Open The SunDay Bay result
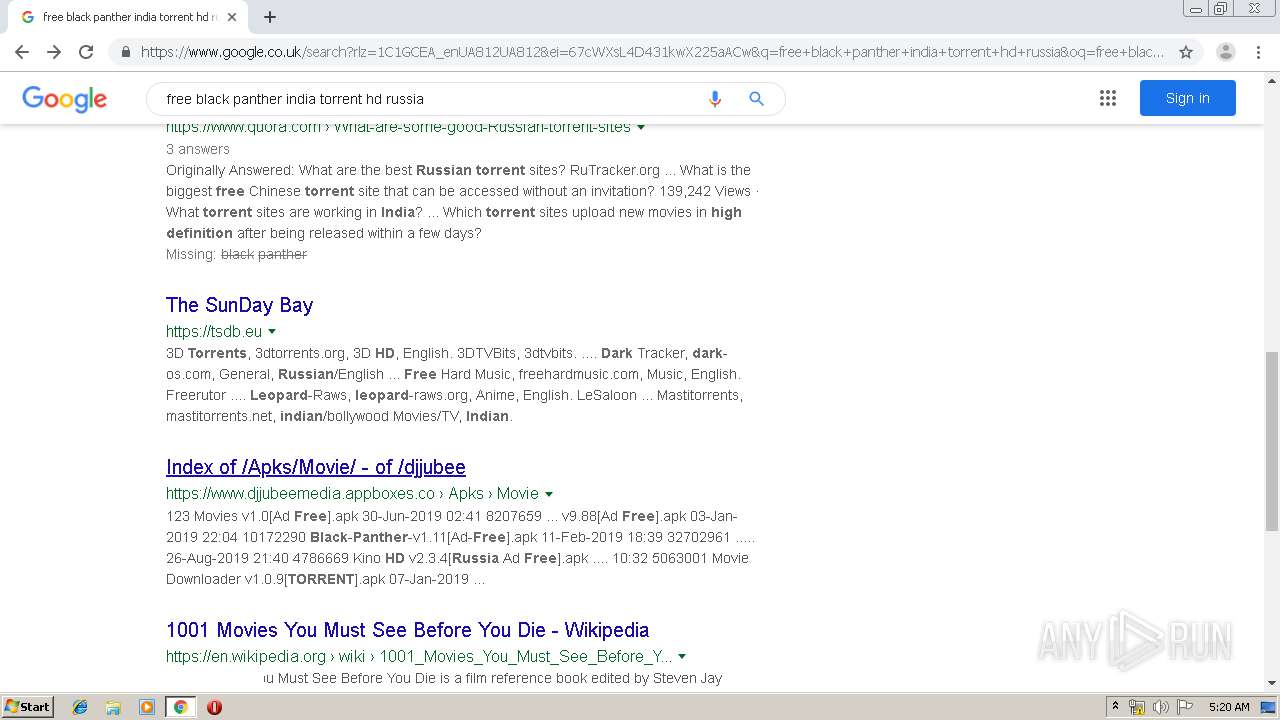This screenshot has height=720, width=1280. 240,305
